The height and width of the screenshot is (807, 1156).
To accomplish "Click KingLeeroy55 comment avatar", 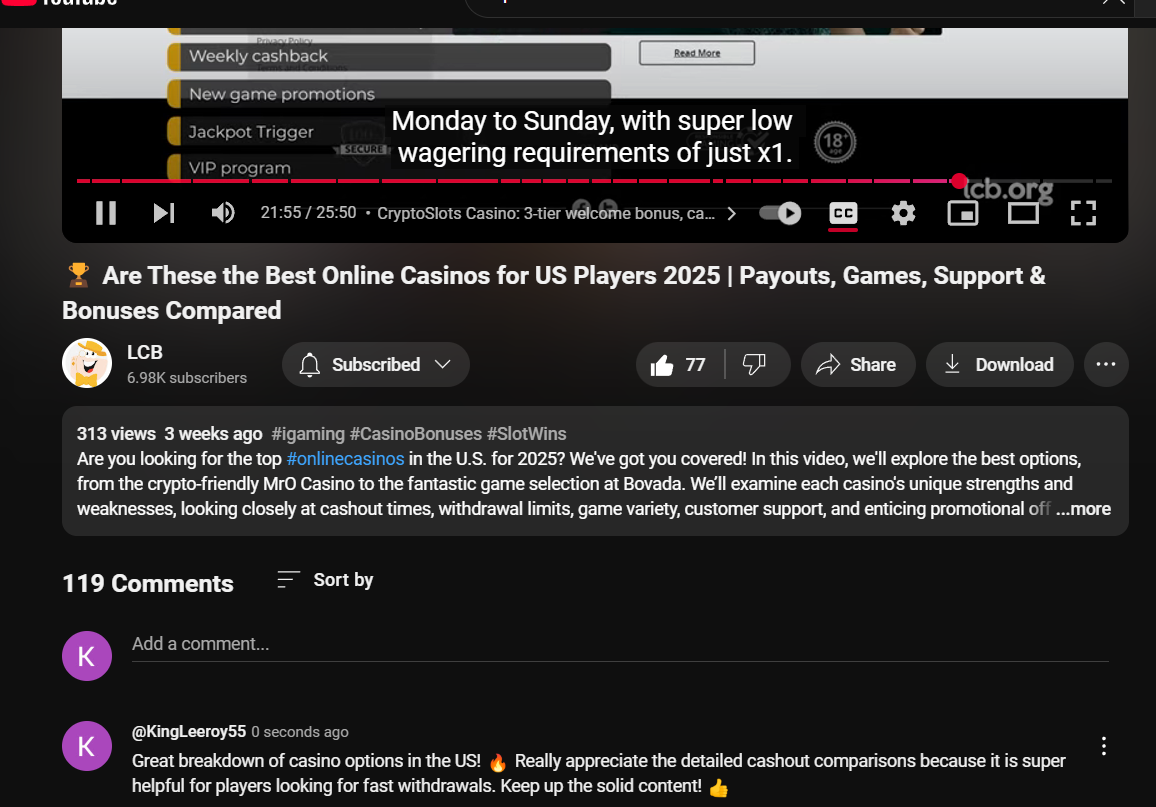I will coord(87,746).
